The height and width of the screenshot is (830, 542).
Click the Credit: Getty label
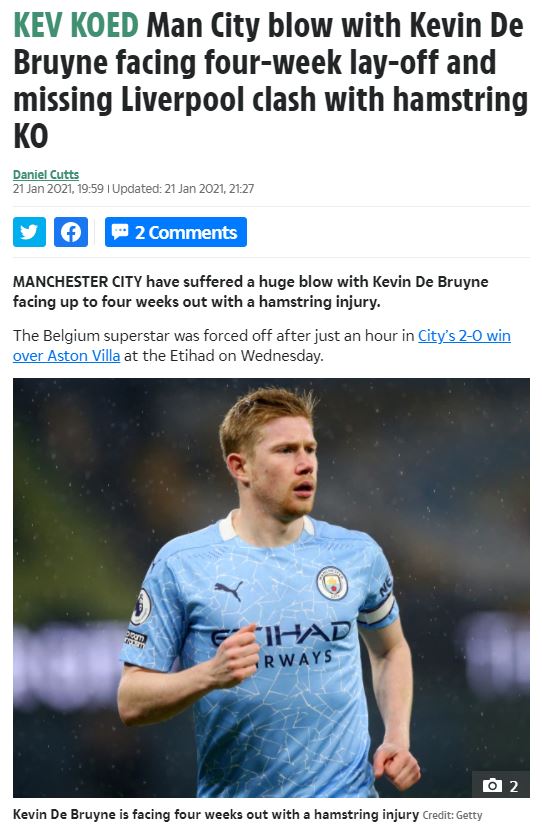point(453,815)
